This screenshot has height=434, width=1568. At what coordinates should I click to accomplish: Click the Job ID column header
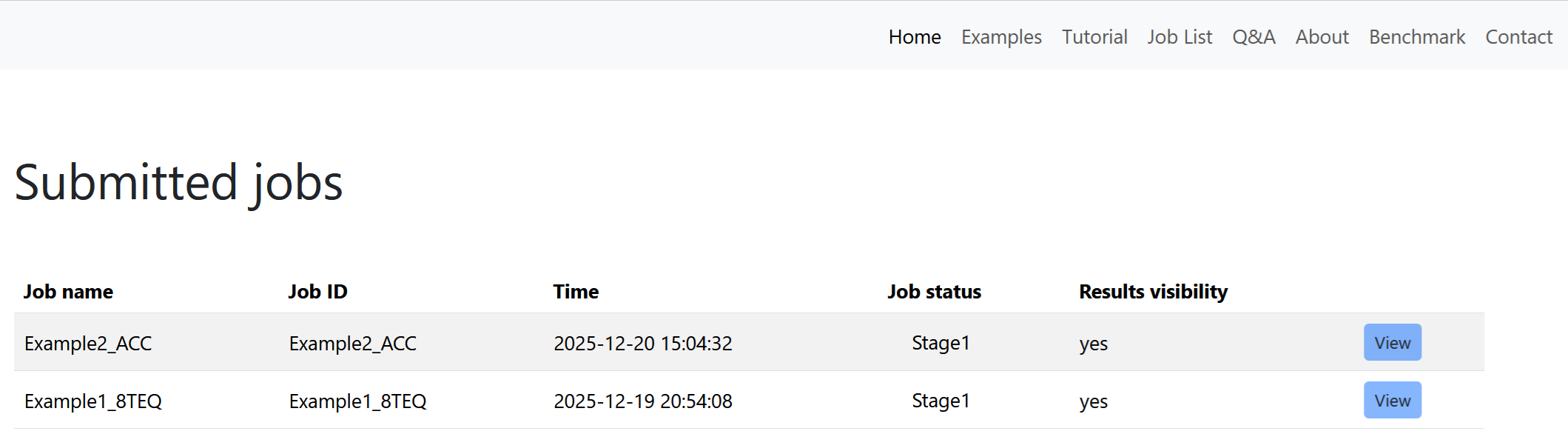pos(318,292)
